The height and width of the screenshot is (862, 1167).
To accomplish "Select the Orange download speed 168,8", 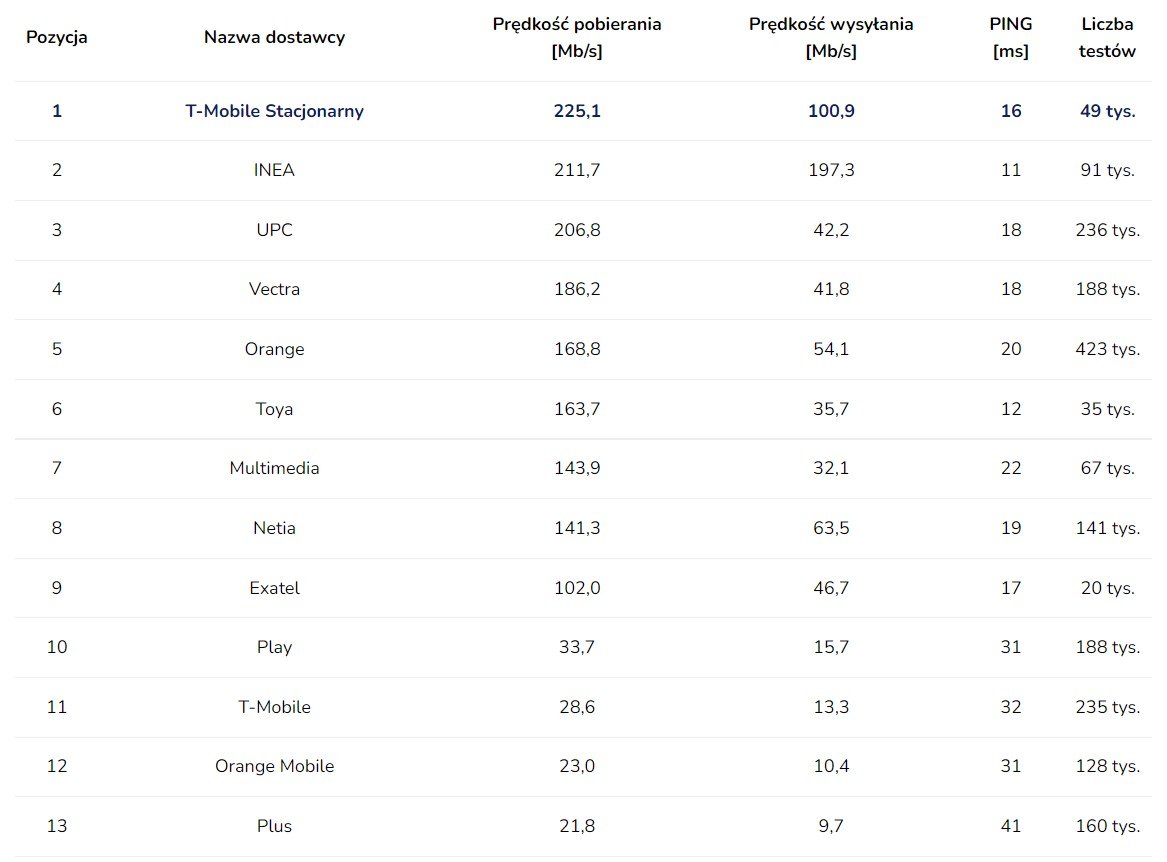I will pyautogui.click(x=577, y=349).
